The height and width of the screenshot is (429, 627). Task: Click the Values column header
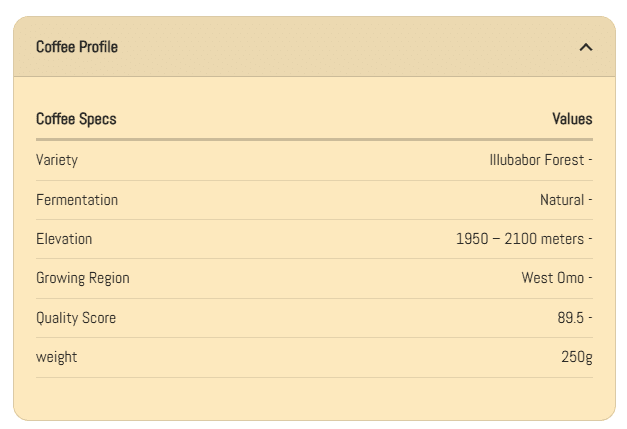pos(572,119)
